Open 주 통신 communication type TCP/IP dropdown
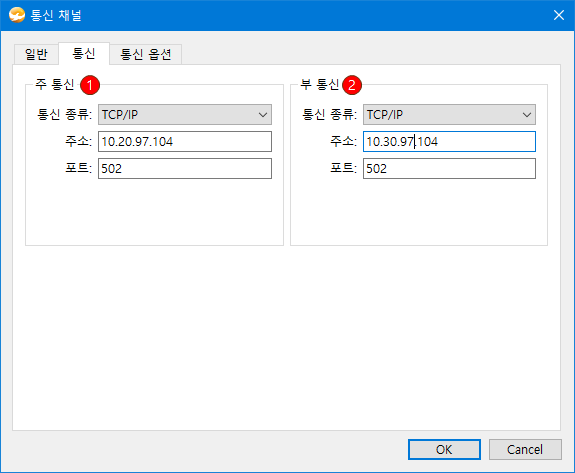575x473 pixels. [x=185, y=114]
